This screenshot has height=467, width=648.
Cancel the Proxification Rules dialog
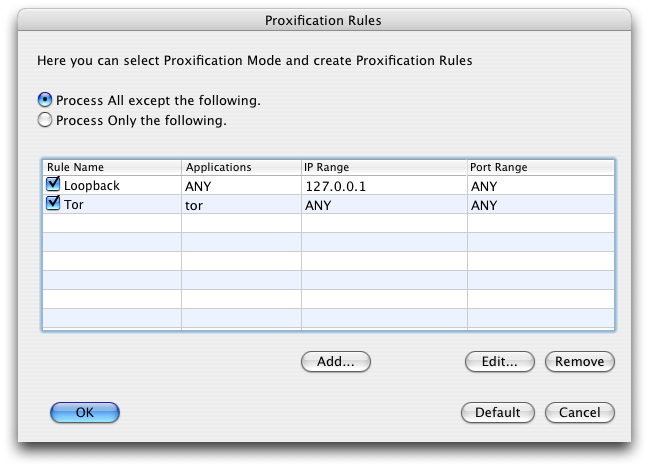point(579,412)
